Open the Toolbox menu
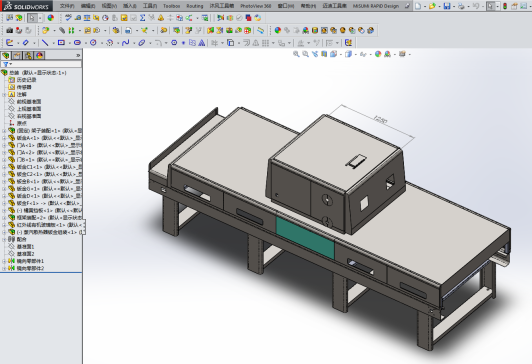This screenshot has width=532, height=364. pyautogui.click(x=171, y=6)
